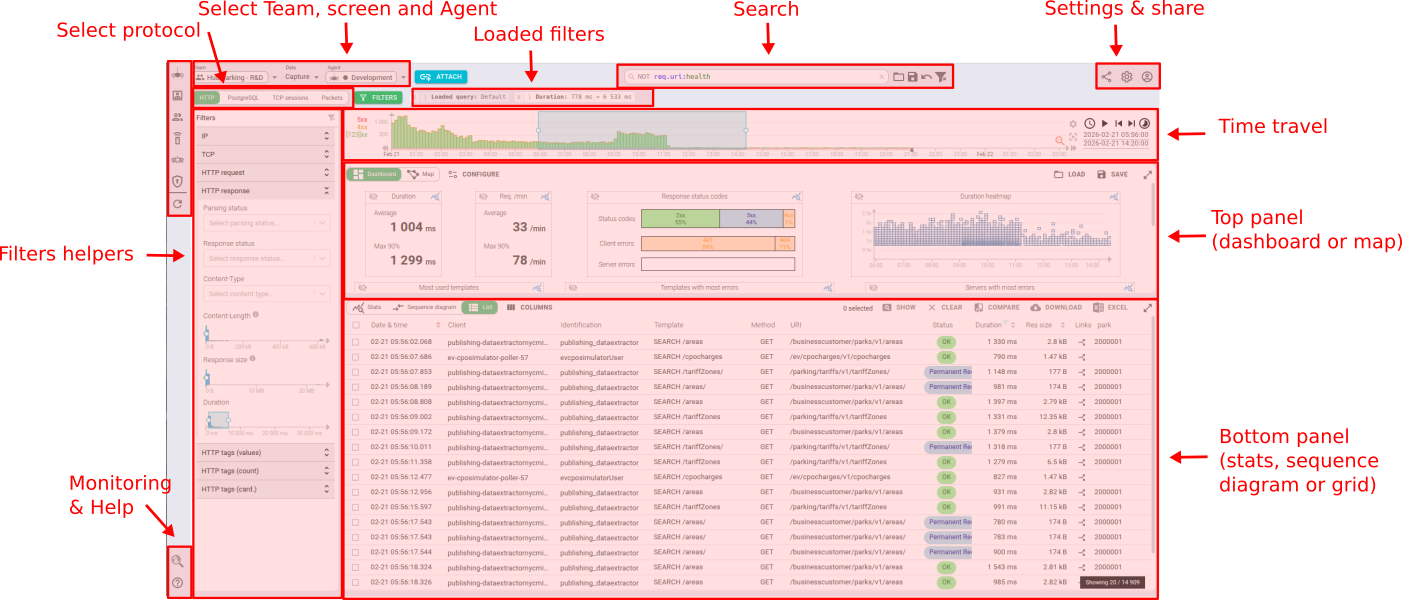Hide the Response status codes widget
Image resolution: width=1402 pixels, height=600 pixels.
coord(595,197)
